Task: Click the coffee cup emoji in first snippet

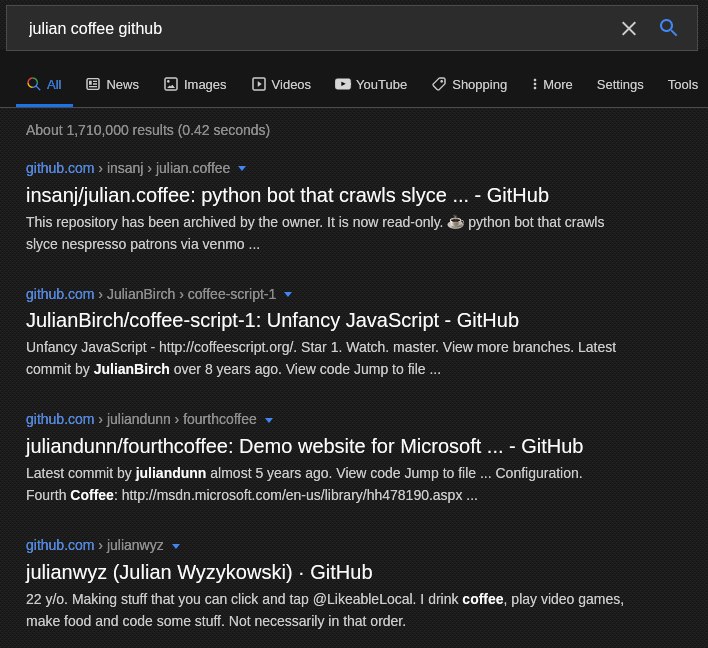Action: pyautogui.click(x=455, y=223)
